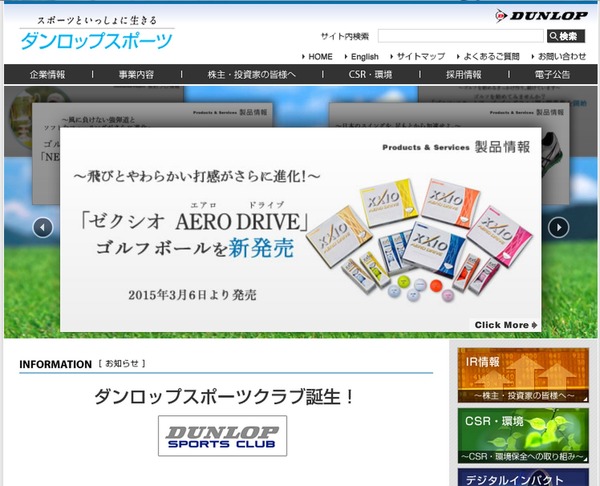Click the XXIO golf ball boxes image

click(420, 240)
